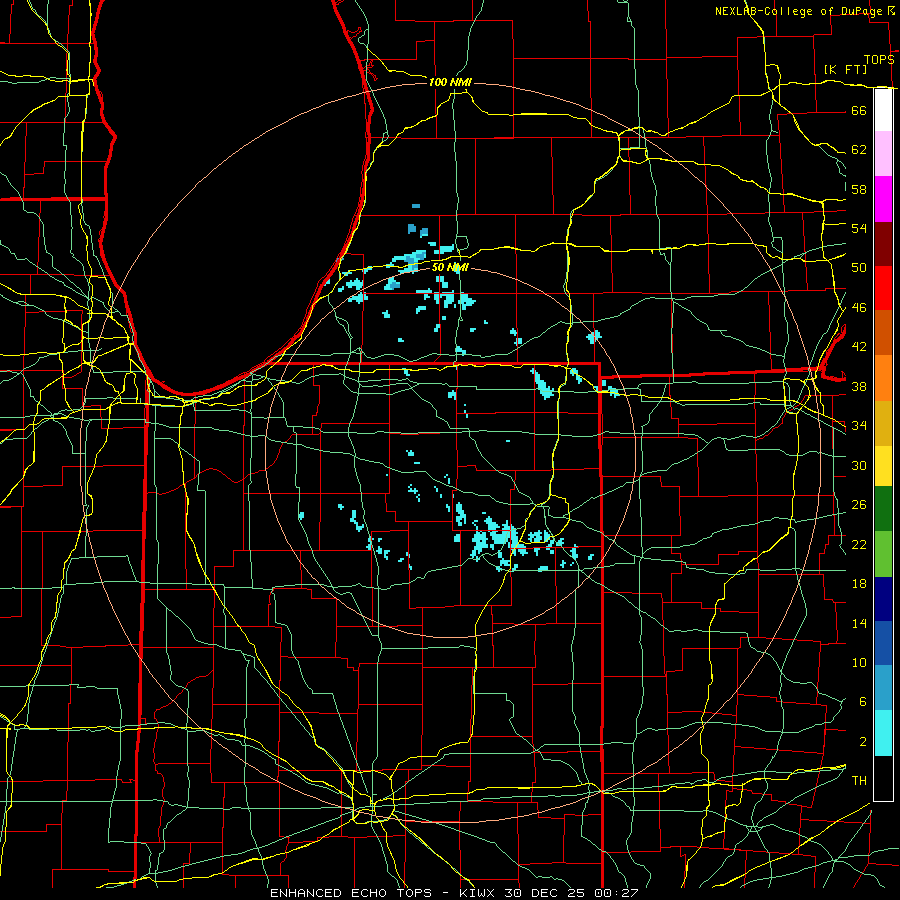Viewport: 900px width, 900px height.
Task: Click the legend value 30
Action: pos(859,465)
